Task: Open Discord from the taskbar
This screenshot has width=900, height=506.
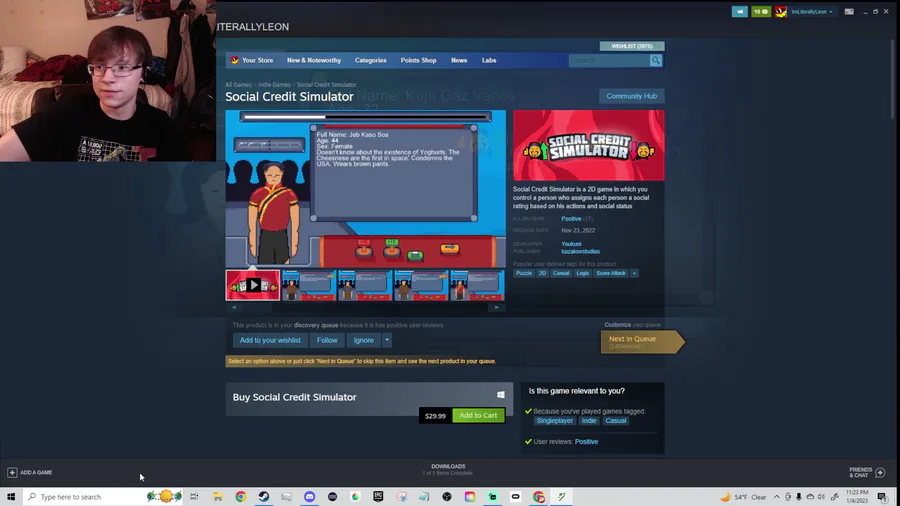Action: tap(309, 497)
